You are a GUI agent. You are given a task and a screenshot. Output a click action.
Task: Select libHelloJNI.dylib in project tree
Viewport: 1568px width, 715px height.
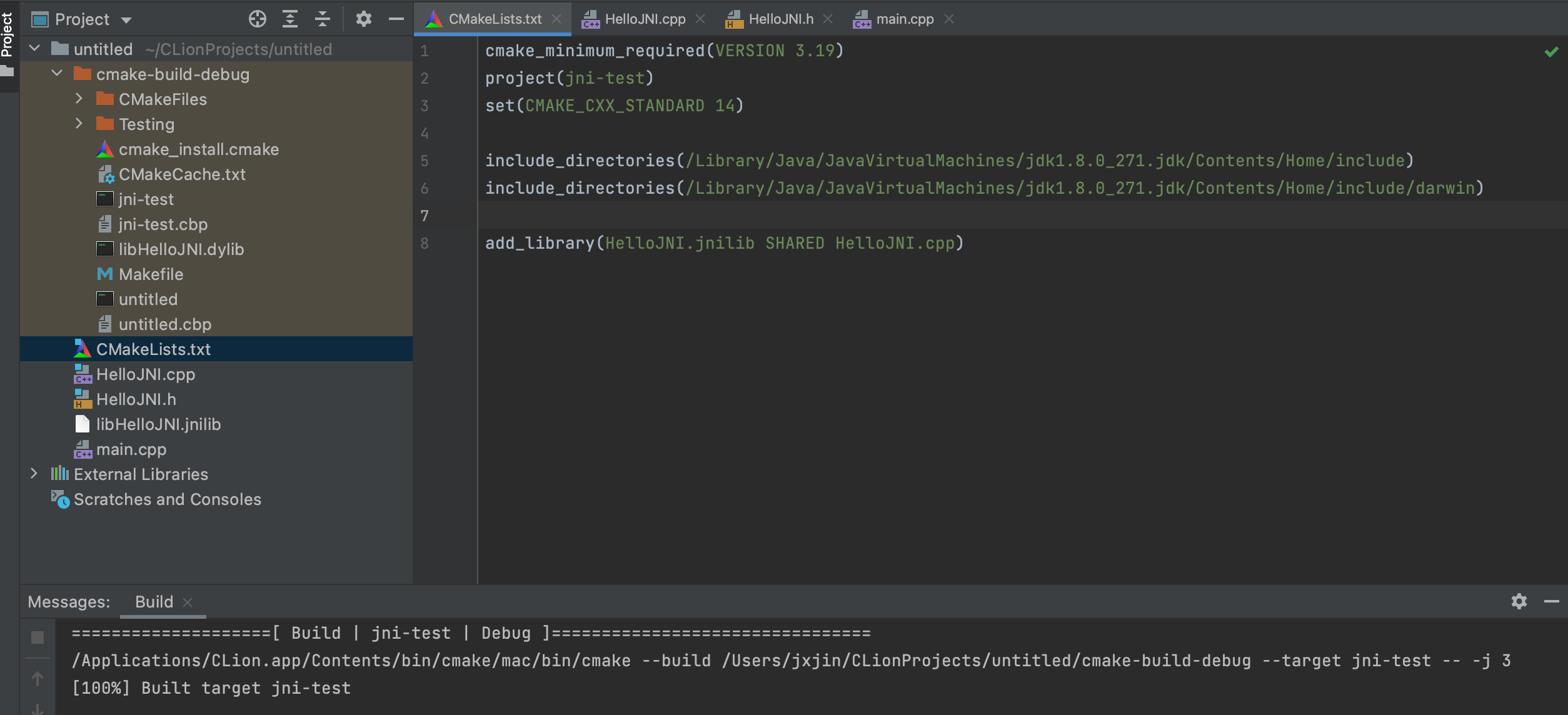pyautogui.click(x=181, y=249)
